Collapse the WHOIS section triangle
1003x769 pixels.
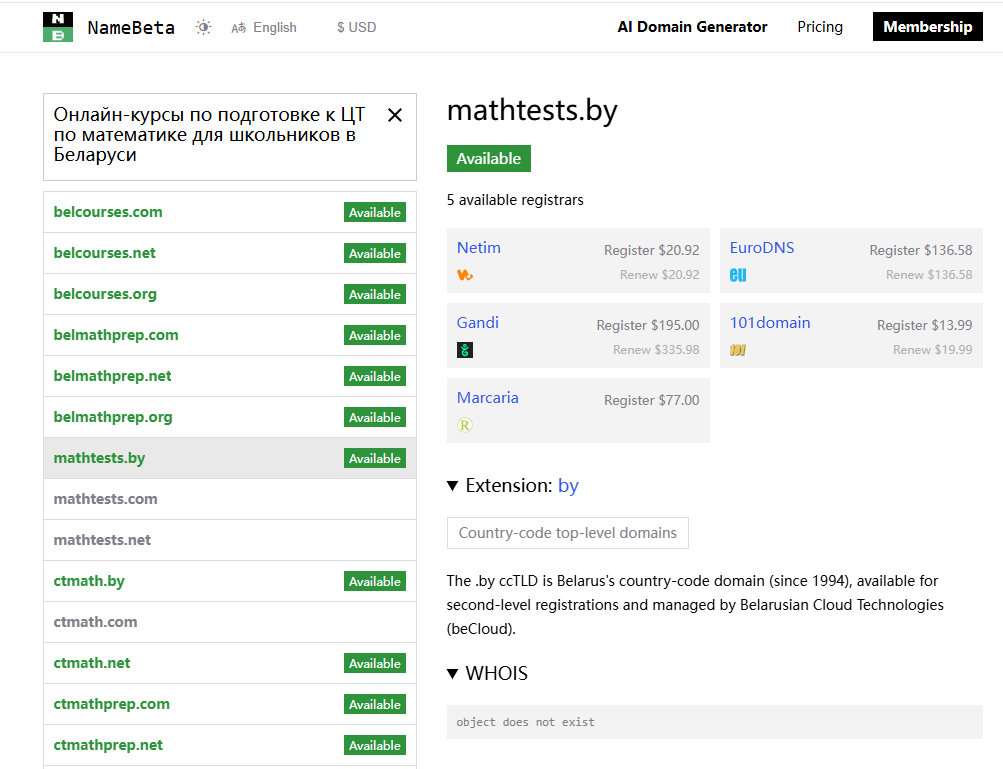pyautogui.click(x=453, y=674)
